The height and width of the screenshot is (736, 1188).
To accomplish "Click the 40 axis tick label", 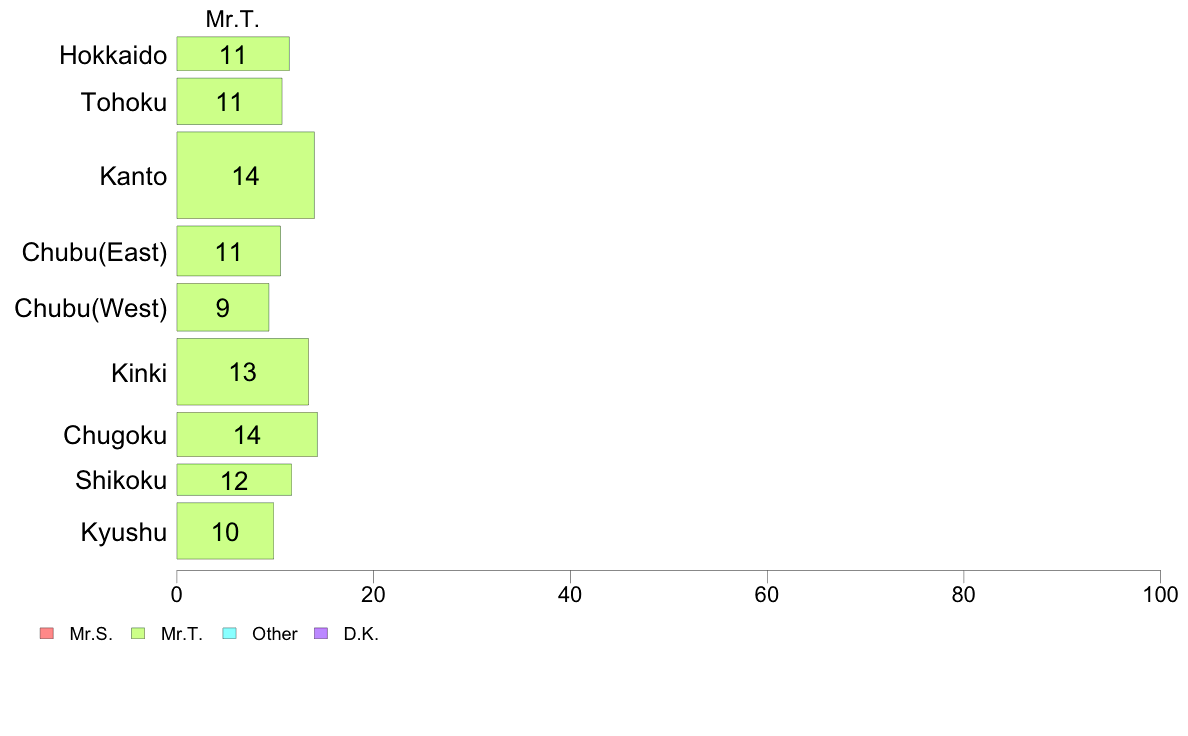I will pos(570,594).
